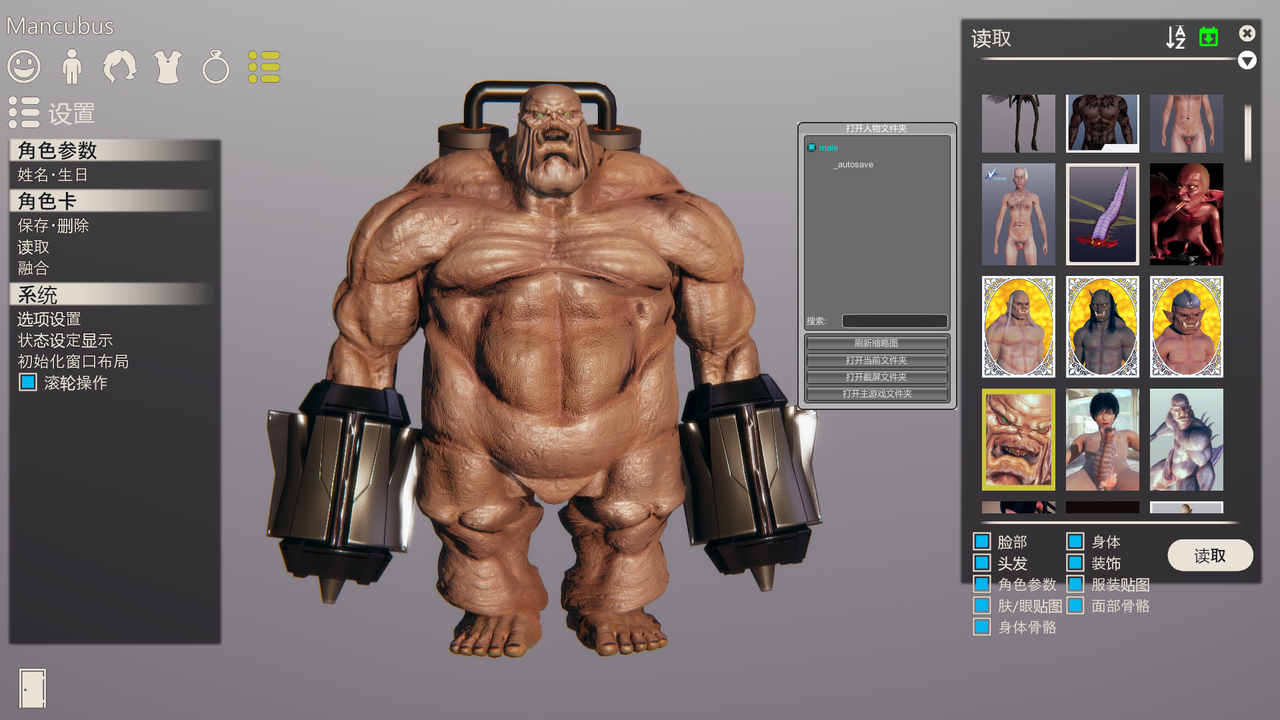Toggle the 面部骨骼 checkbox
The image size is (1280, 720).
(1075, 605)
